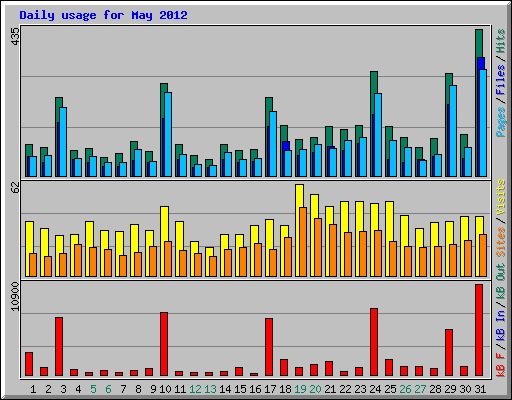Viewport: 512px width, 400px height.
Task: Click the red kB bar for day 31
Action: coord(479,330)
